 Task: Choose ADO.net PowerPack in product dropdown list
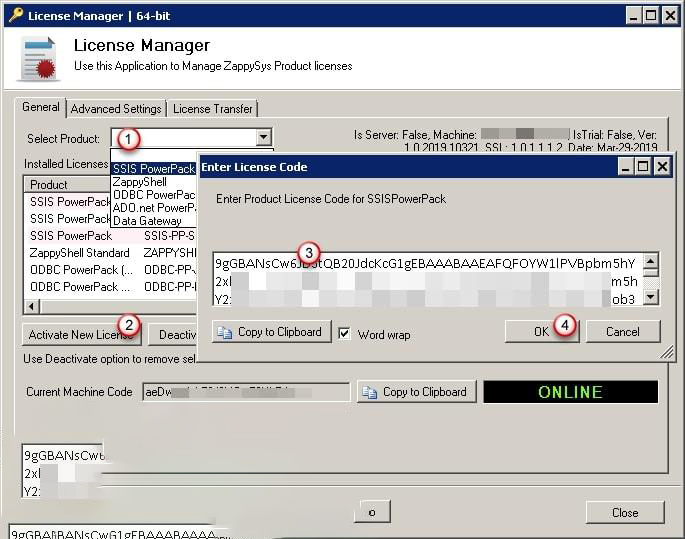coord(153,208)
